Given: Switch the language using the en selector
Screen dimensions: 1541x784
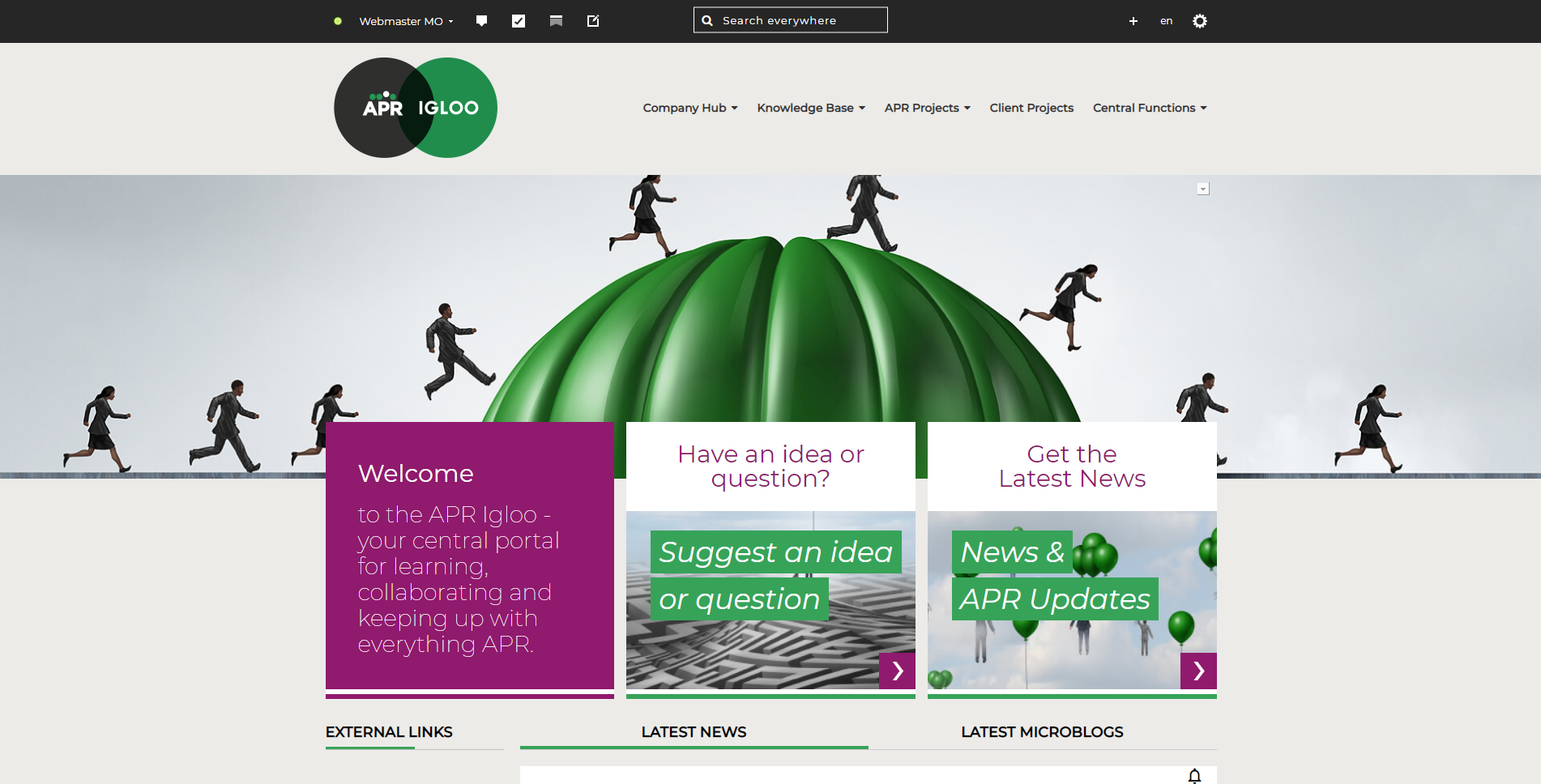Looking at the screenshot, I should (x=1166, y=21).
